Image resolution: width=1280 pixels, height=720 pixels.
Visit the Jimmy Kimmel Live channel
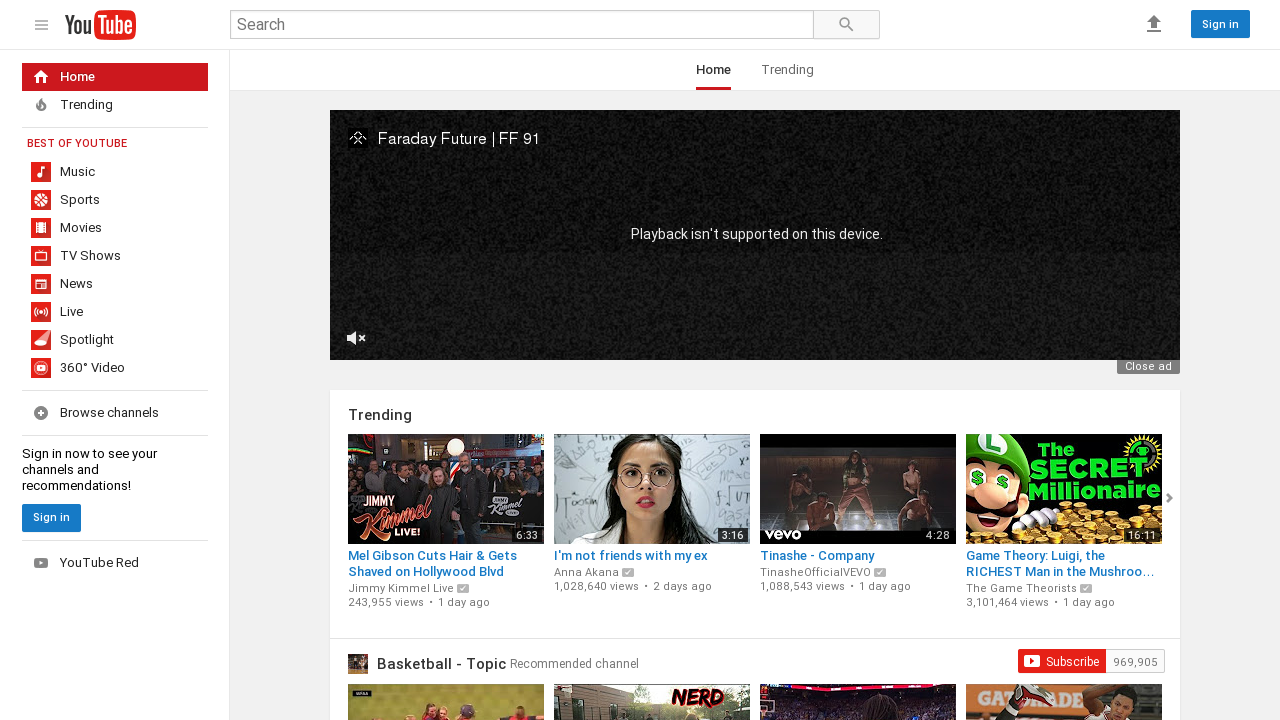tap(401, 588)
